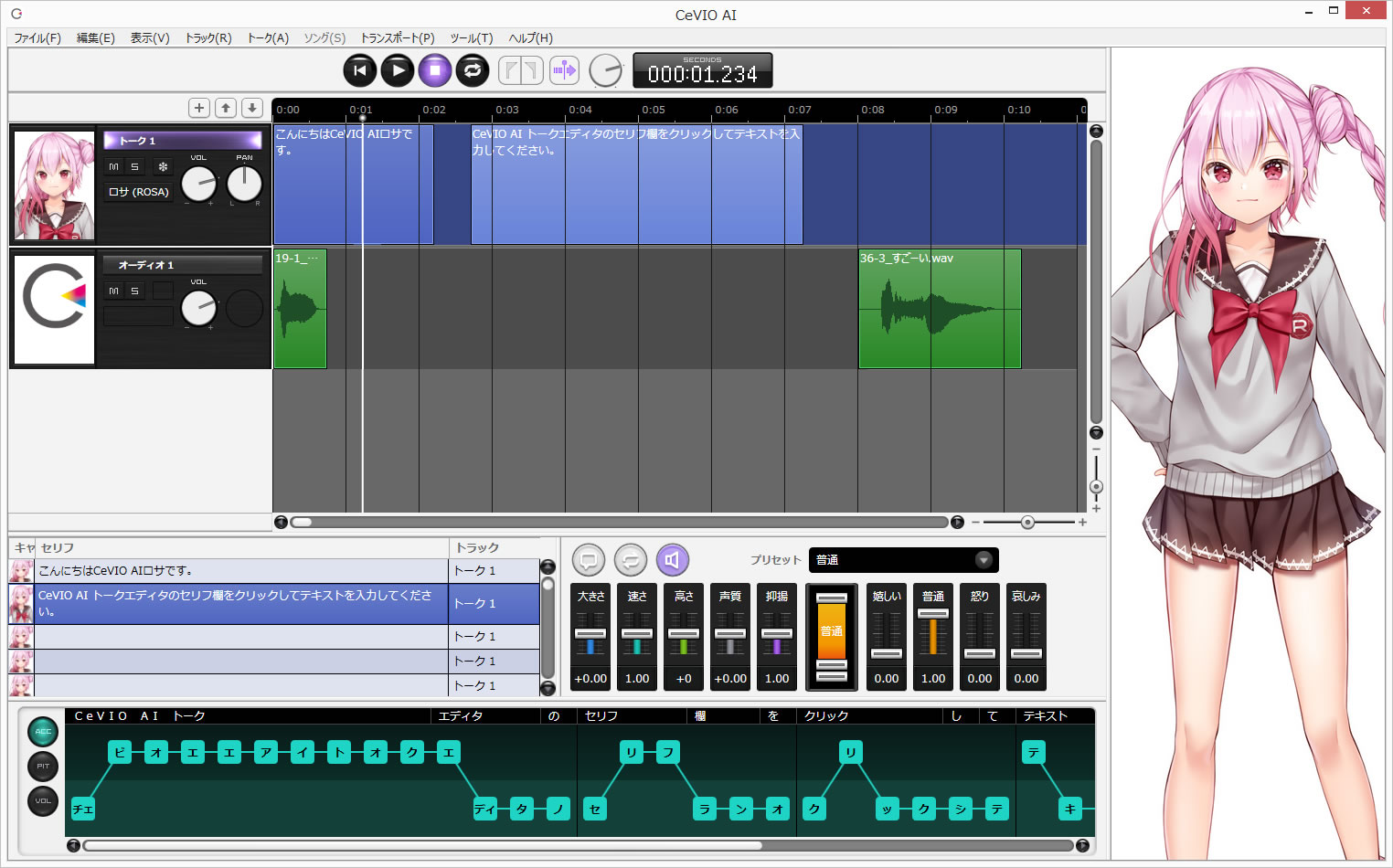The image size is (1393, 868).
Task: Click the CeVIO logo thumbnail on the audio track
Action: pos(54,310)
